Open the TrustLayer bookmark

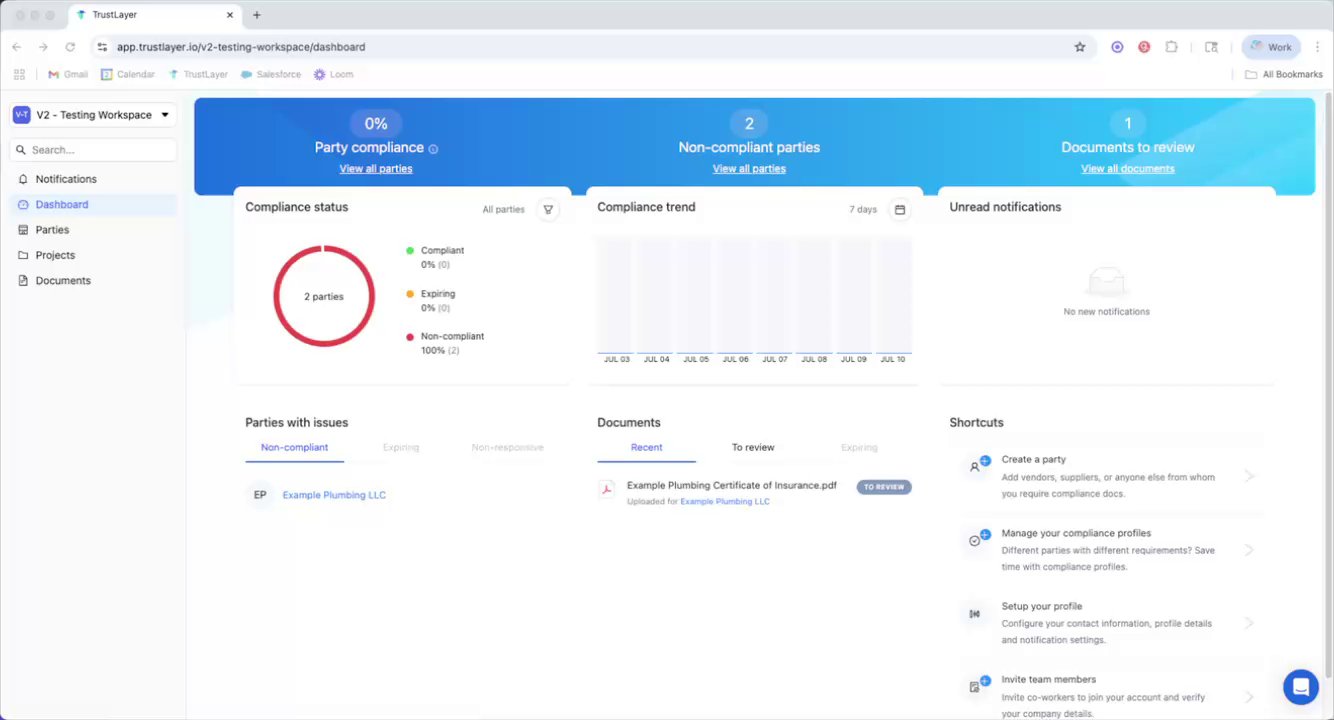pos(198,74)
